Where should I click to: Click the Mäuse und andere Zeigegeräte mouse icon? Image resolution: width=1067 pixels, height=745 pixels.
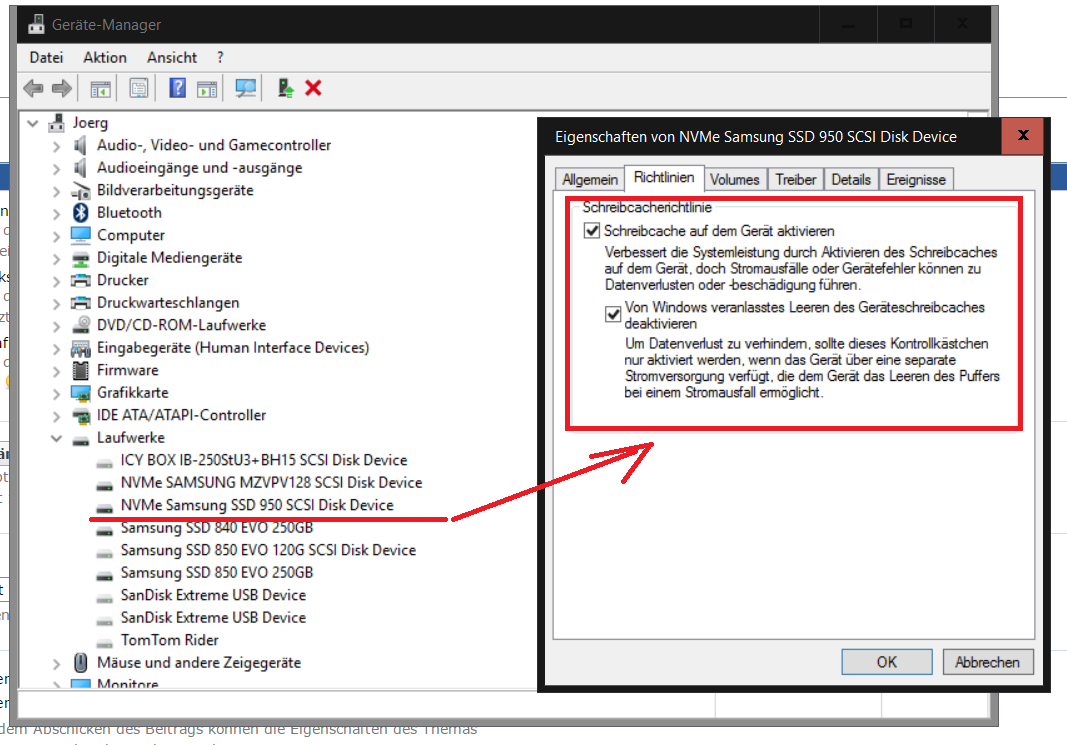(x=81, y=663)
